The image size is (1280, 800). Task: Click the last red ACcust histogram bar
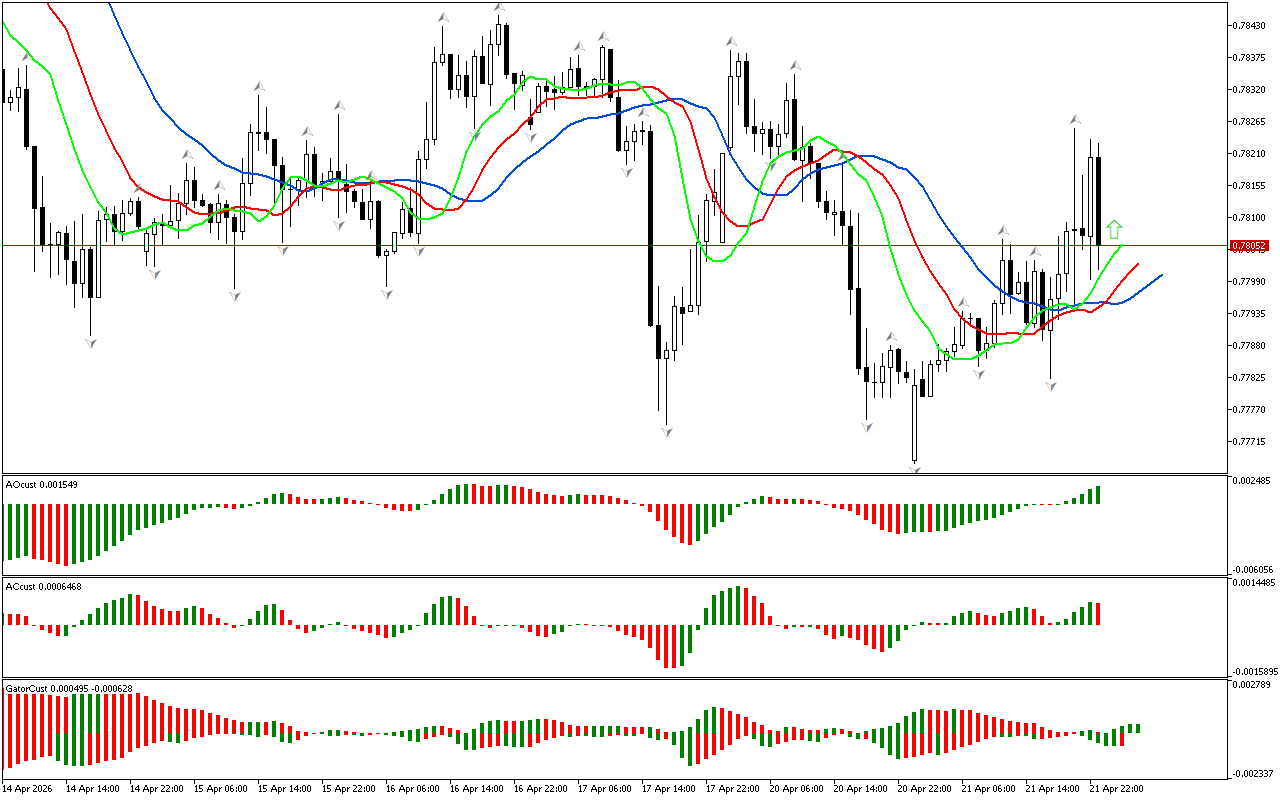1098,614
